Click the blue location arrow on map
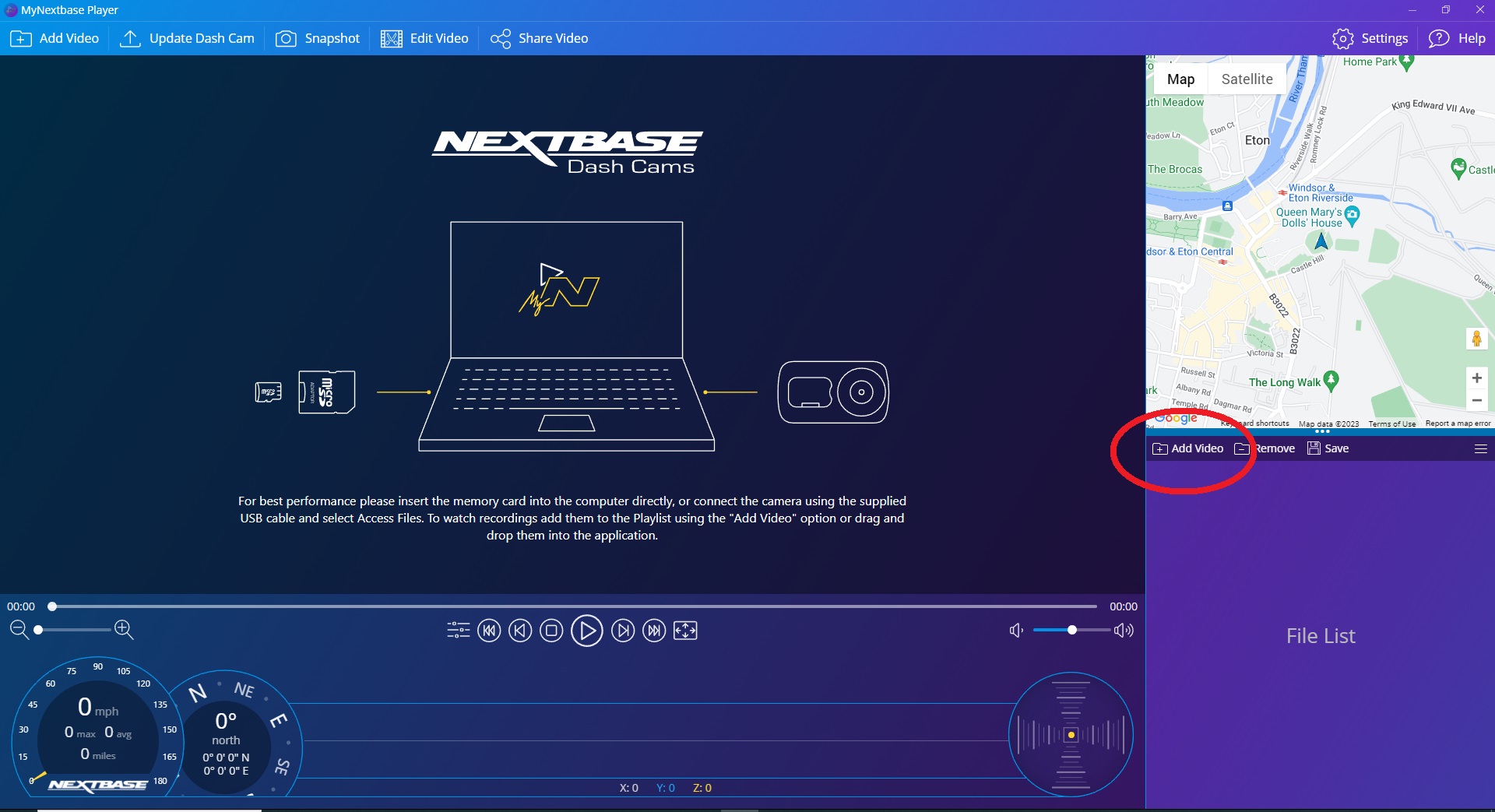The image size is (1495, 812). tap(1321, 241)
